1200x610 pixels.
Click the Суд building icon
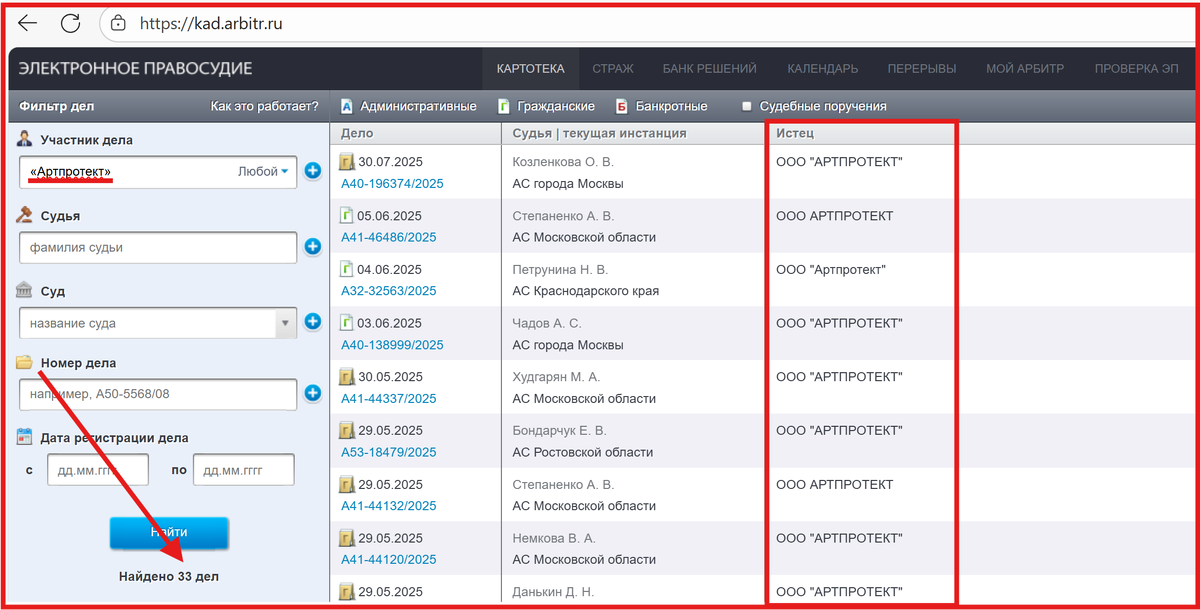tap(25, 290)
